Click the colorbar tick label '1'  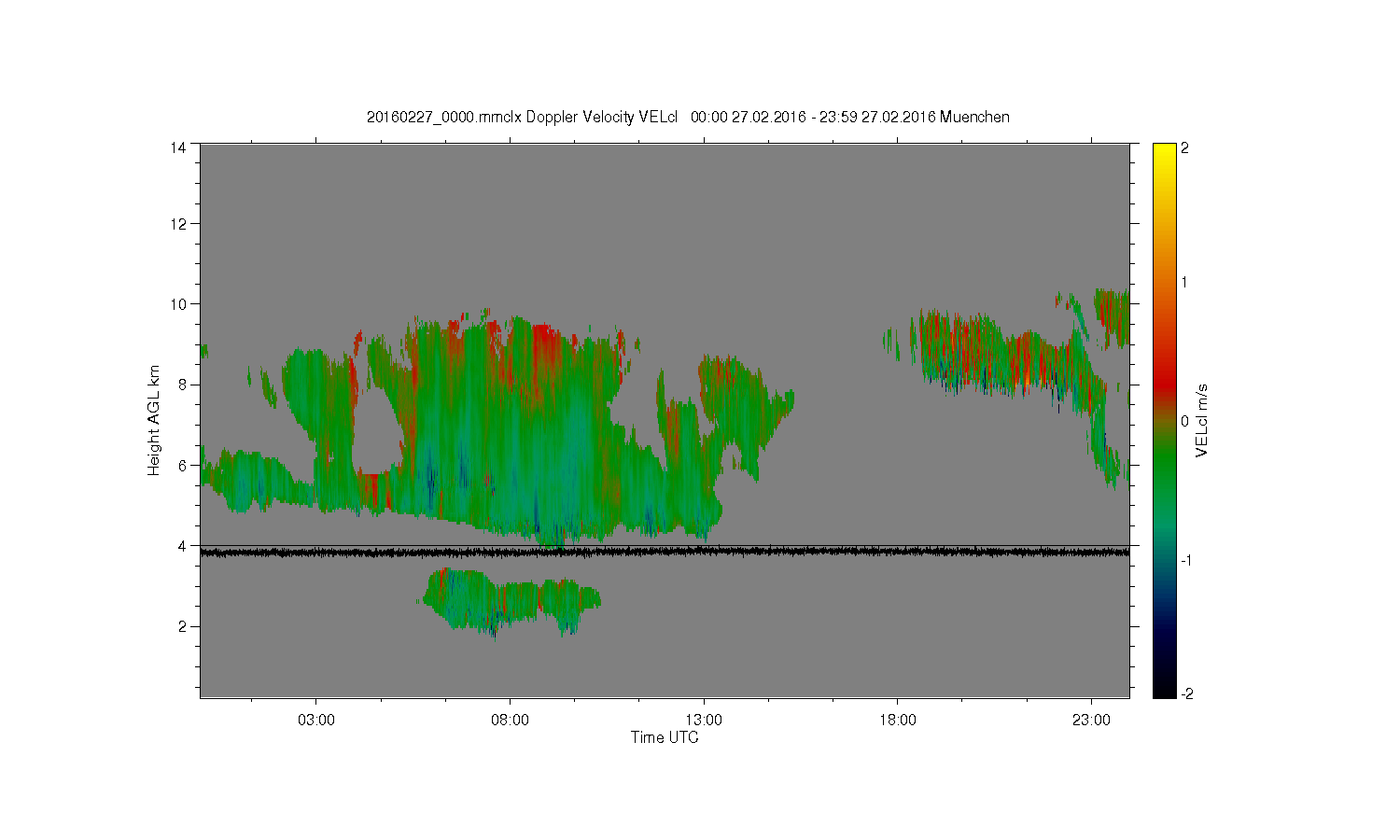pos(1185,282)
